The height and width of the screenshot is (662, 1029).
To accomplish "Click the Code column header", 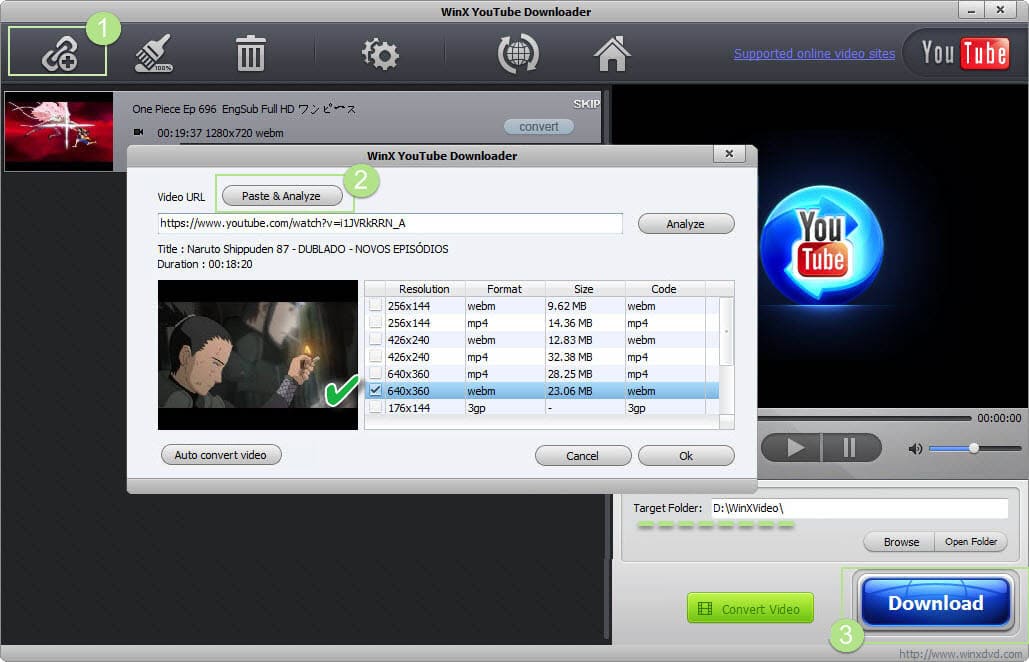I will point(664,289).
